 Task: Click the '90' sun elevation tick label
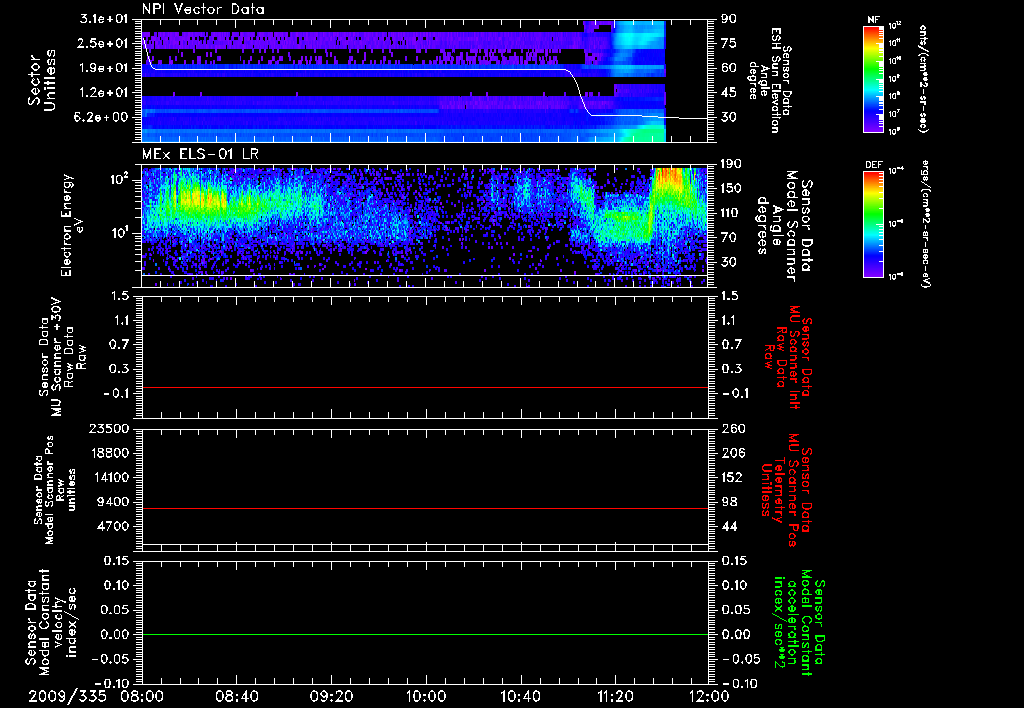pos(729,19)
